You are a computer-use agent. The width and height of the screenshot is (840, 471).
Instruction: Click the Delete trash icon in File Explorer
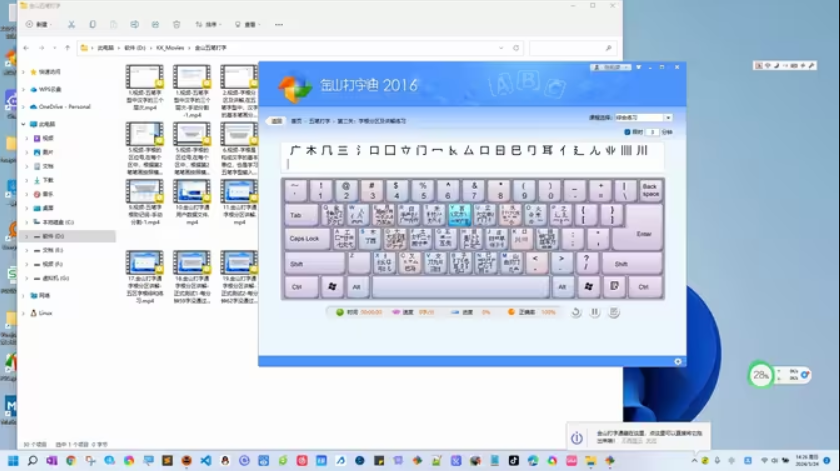176,25
